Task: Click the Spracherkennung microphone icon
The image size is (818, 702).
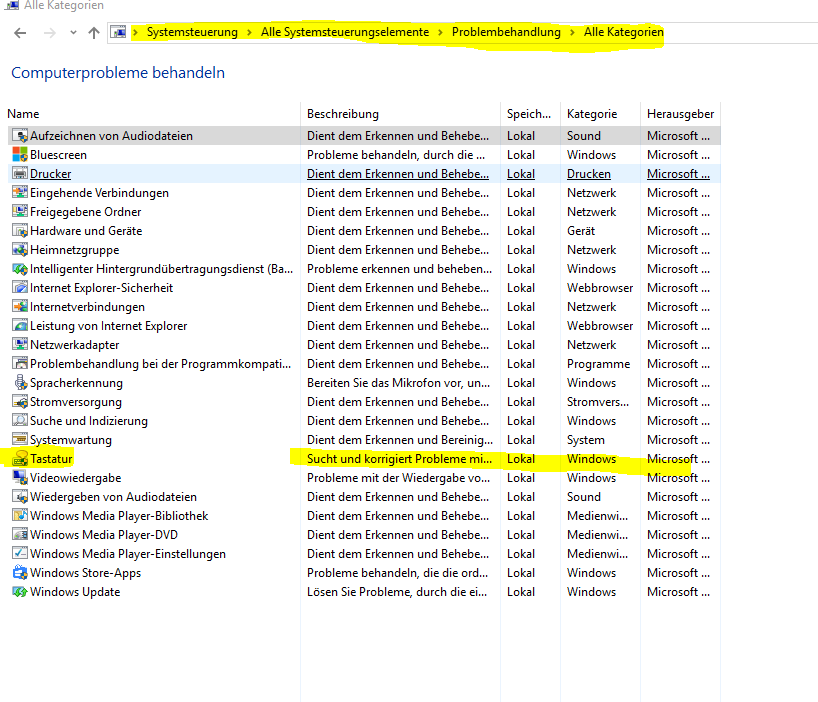Action: point(20,382)
